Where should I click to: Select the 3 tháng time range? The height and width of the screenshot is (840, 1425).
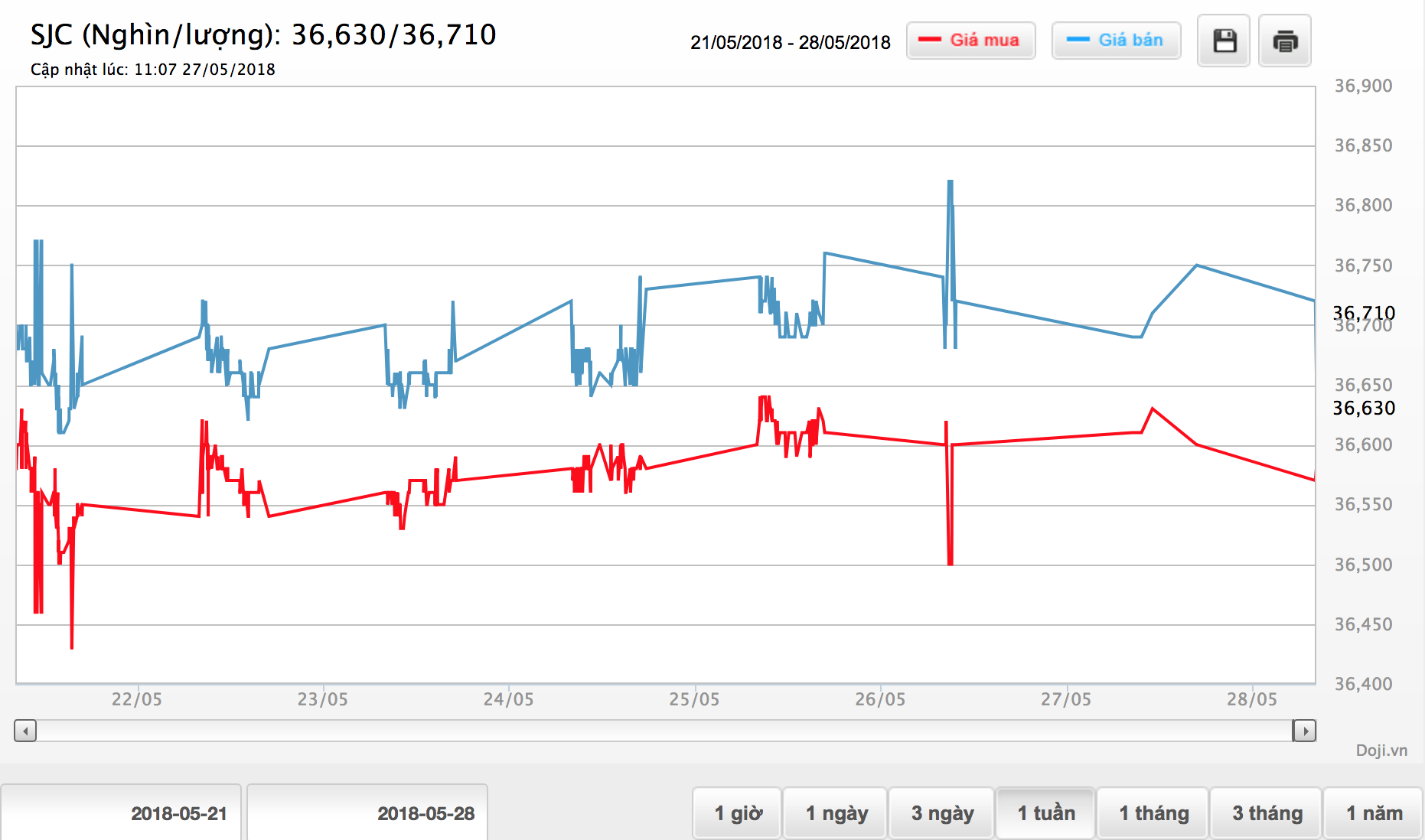pyautogui.click(x=1267, y=813)
